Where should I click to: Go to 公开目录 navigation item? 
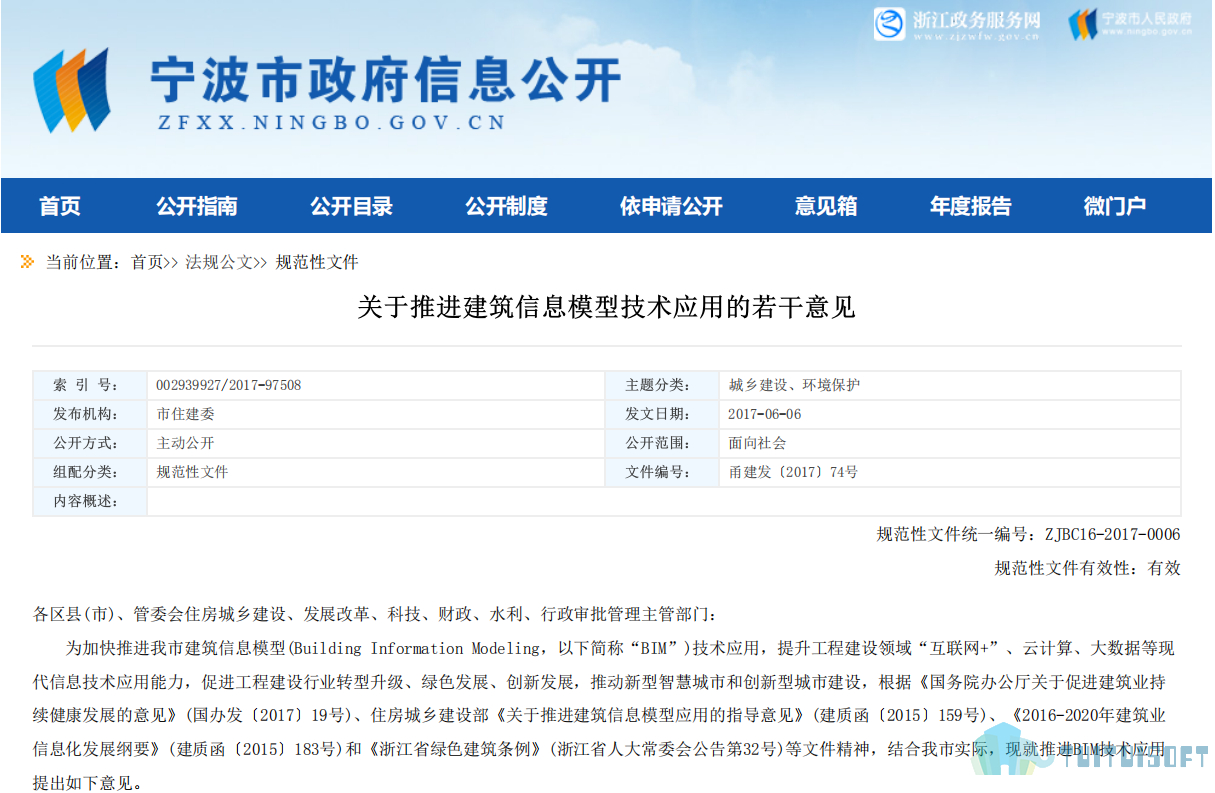[x=351, y=206]
